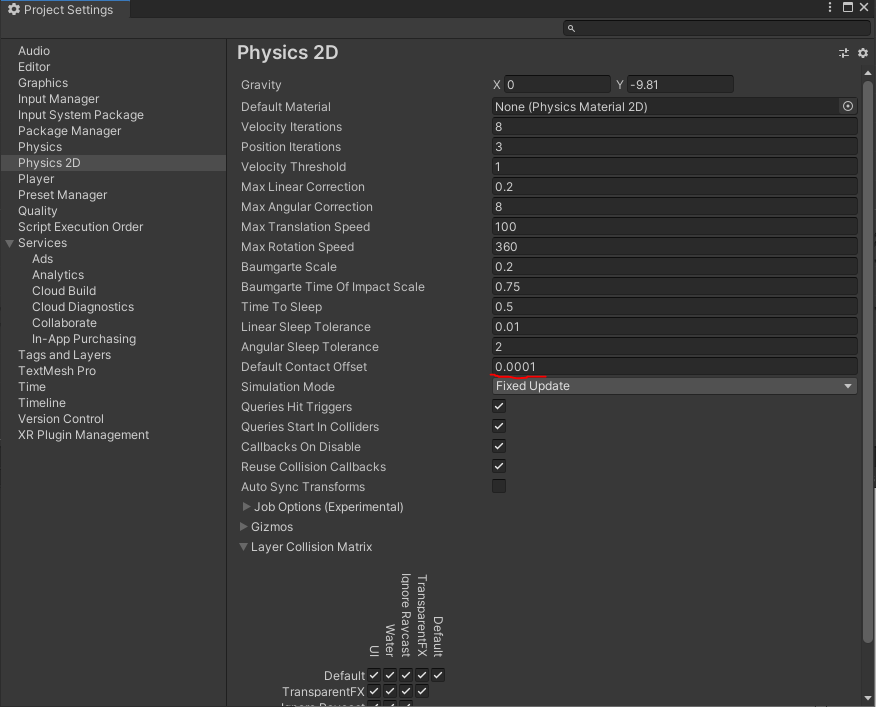Edit the Max Translation Speed field
Viewport: 876px width, 707px height.
674,227
